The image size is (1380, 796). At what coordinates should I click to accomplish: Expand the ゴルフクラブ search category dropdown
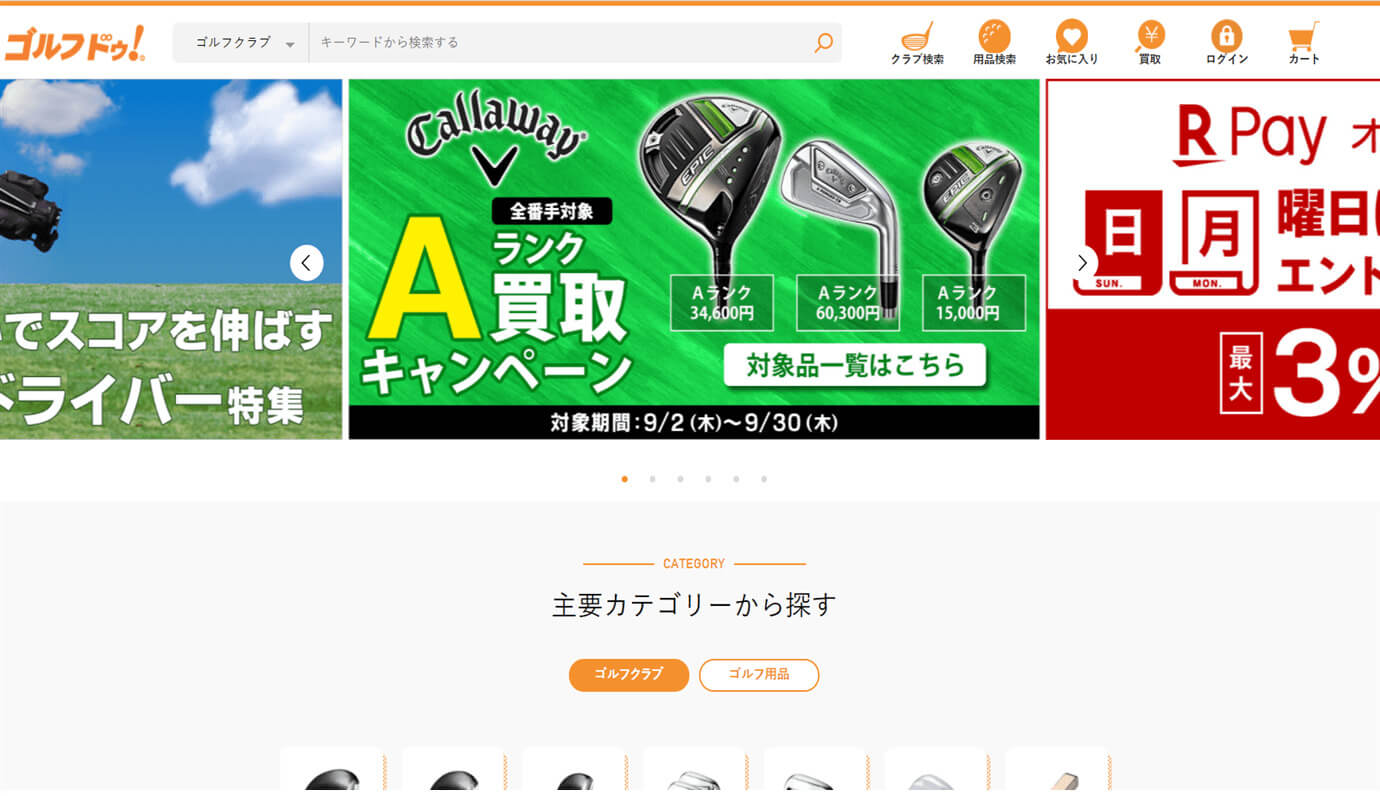click(x=241, y=43)
